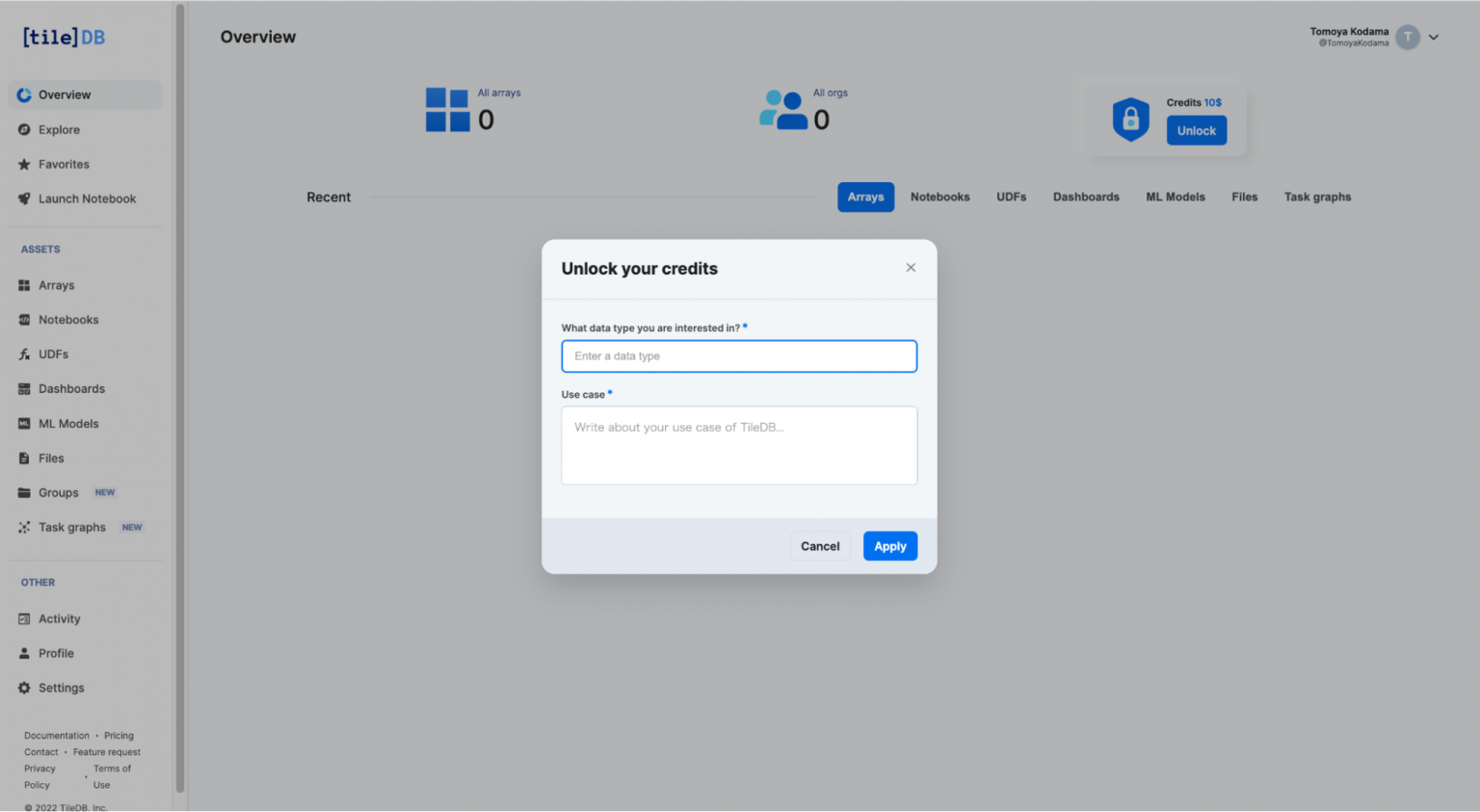Click the All orgs count

click(x=822, y=120)
